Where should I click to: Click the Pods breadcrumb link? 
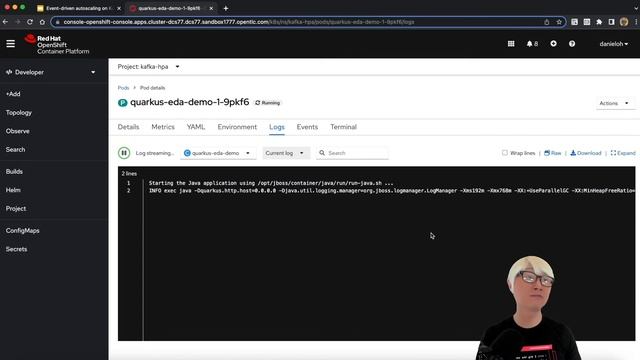coord(123,88)
